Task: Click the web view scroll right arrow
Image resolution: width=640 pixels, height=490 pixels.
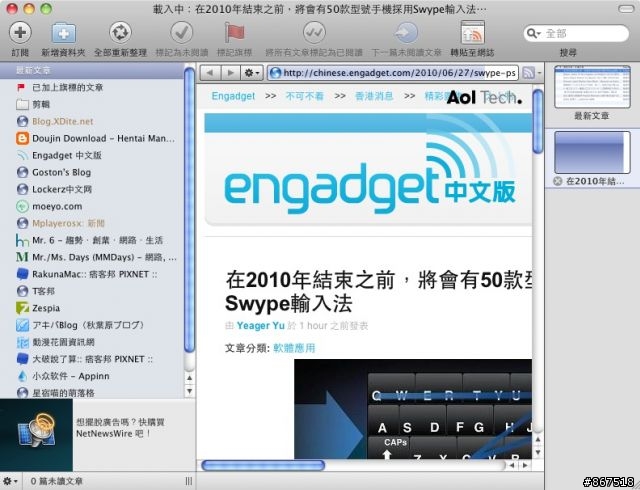Action: pyautogui.click(x=525, y=465)
